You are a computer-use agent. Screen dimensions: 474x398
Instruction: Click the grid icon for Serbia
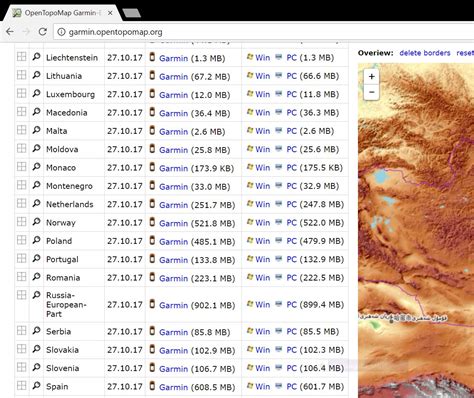click(22, 331)
